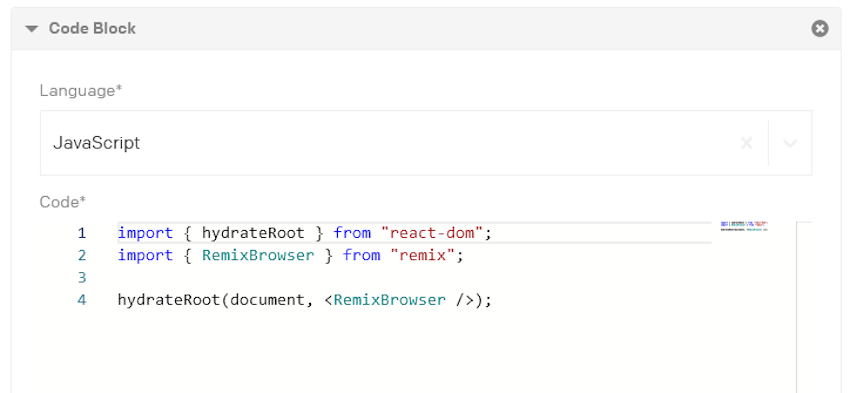850x393 pixels.
Task: Place cursor in the "remix" string
Action: pyautogui.click(x=422, y=255)
